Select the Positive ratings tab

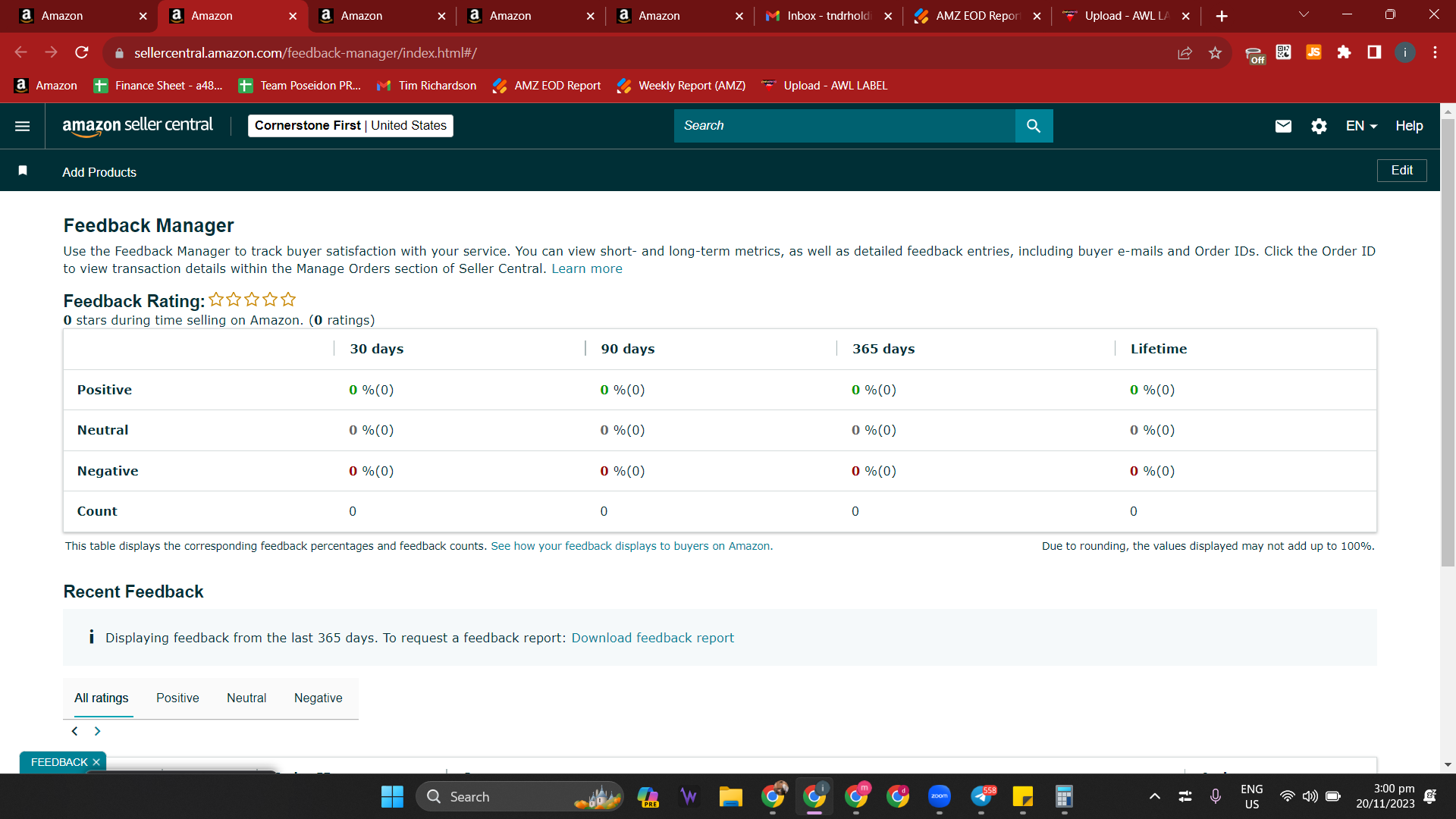point(177,698)
